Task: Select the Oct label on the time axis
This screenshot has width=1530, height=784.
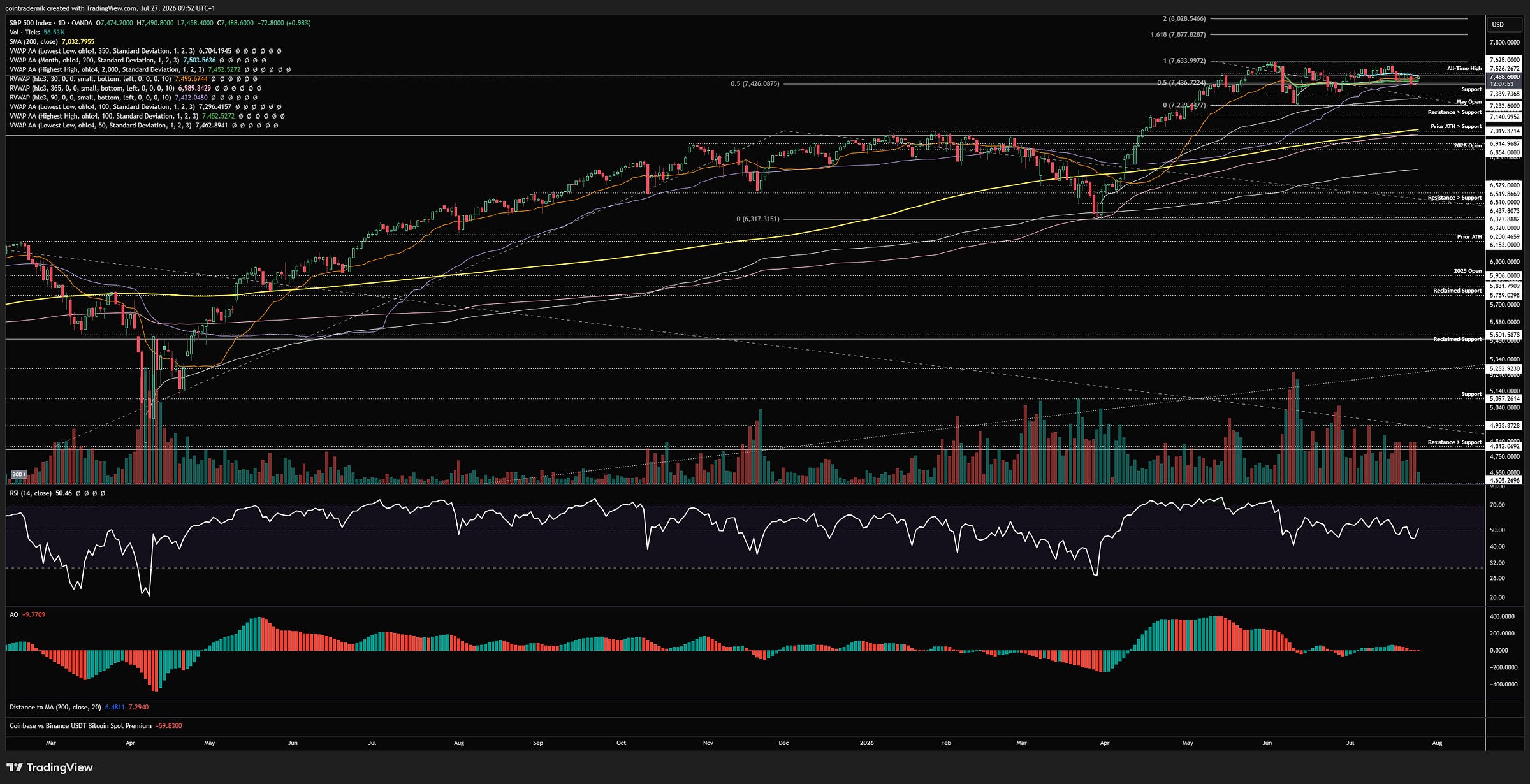Action: coord(621,743)
